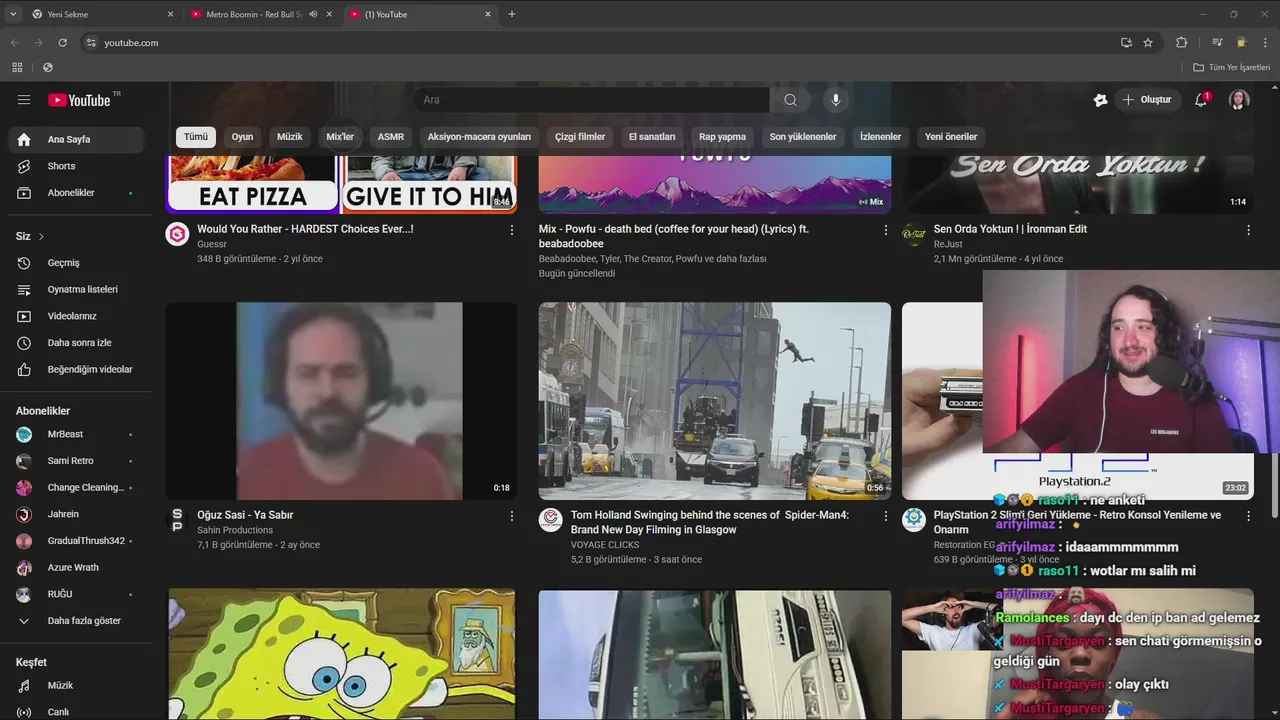Open the browser extensions puzzle icon

pos(1181,43)
